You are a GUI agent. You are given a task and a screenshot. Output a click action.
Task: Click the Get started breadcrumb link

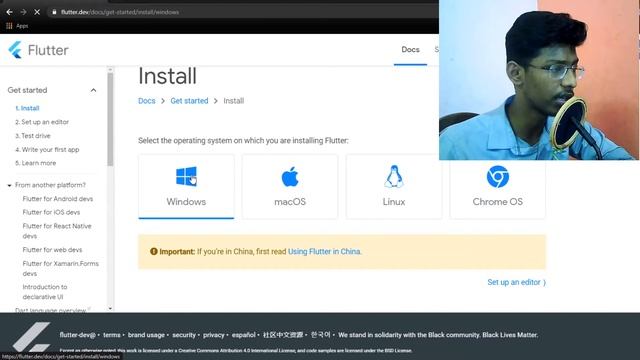[x=189, y=101]
